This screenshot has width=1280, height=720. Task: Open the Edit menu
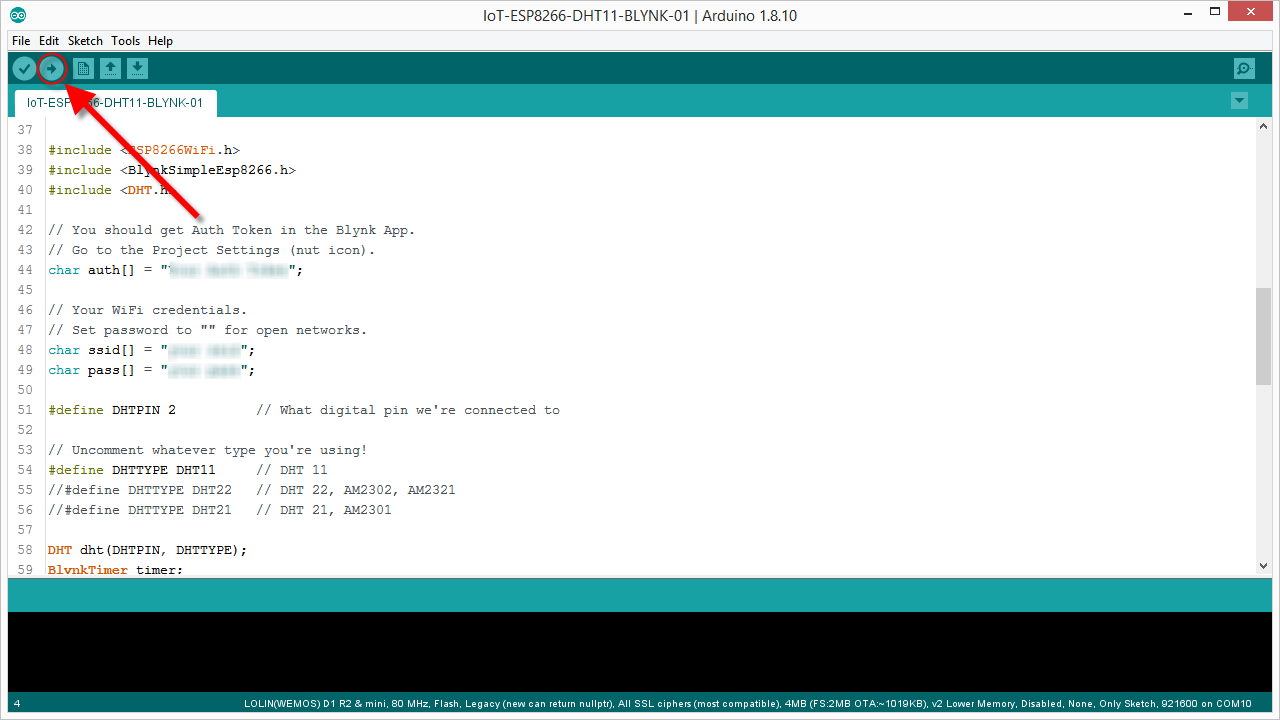49,41
